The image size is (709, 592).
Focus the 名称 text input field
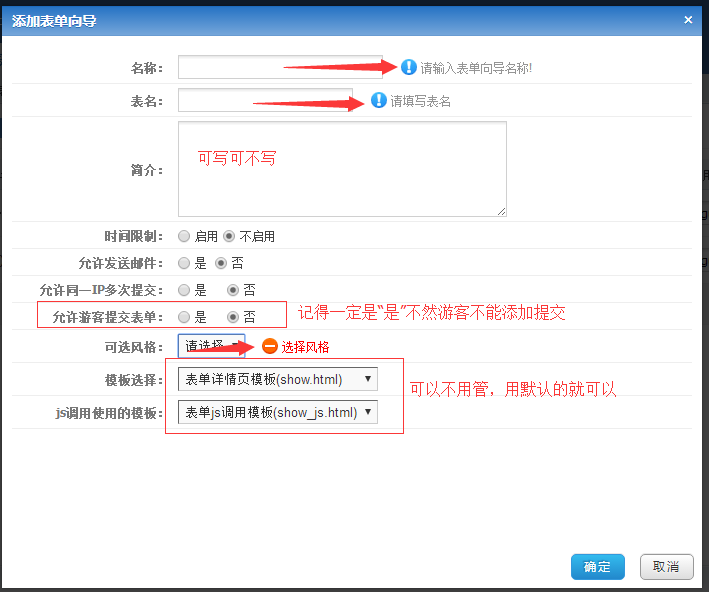[280, 67]
